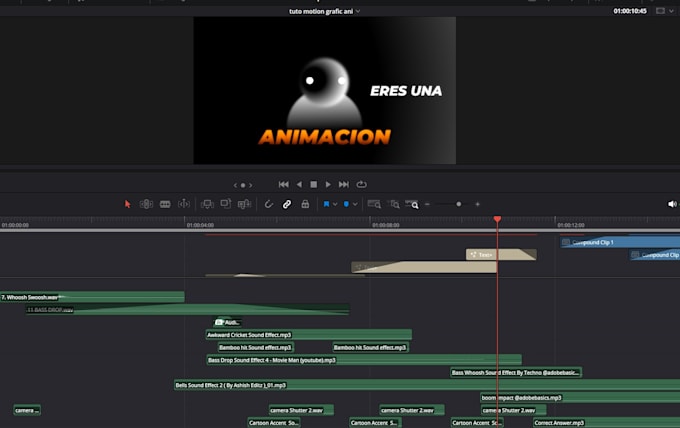Play the timeline in reverse

coord(299,185)
